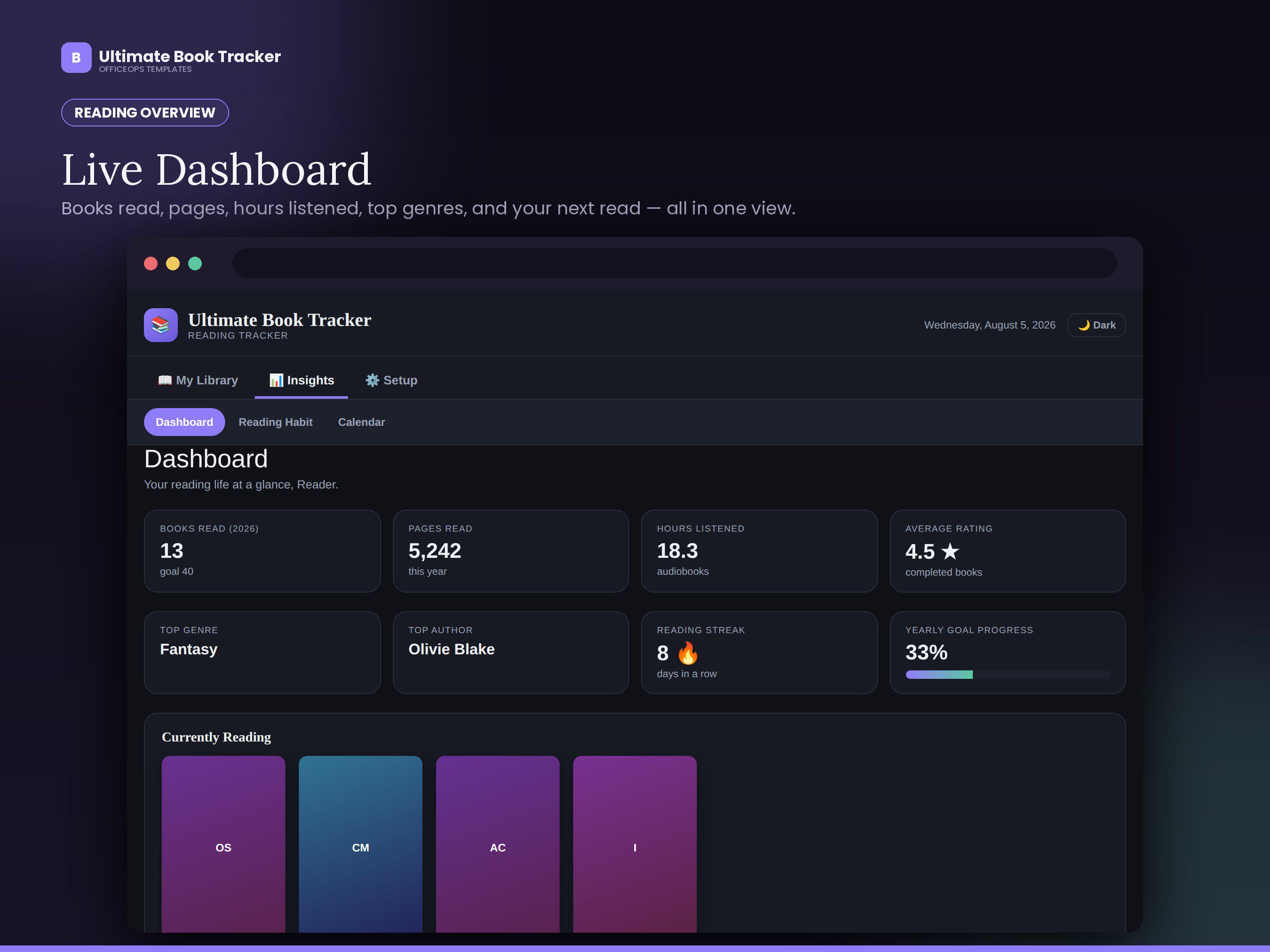Click the Hours Listened 18.3 value
This screenshot has width=1270, height=952.
pos(677,551)
